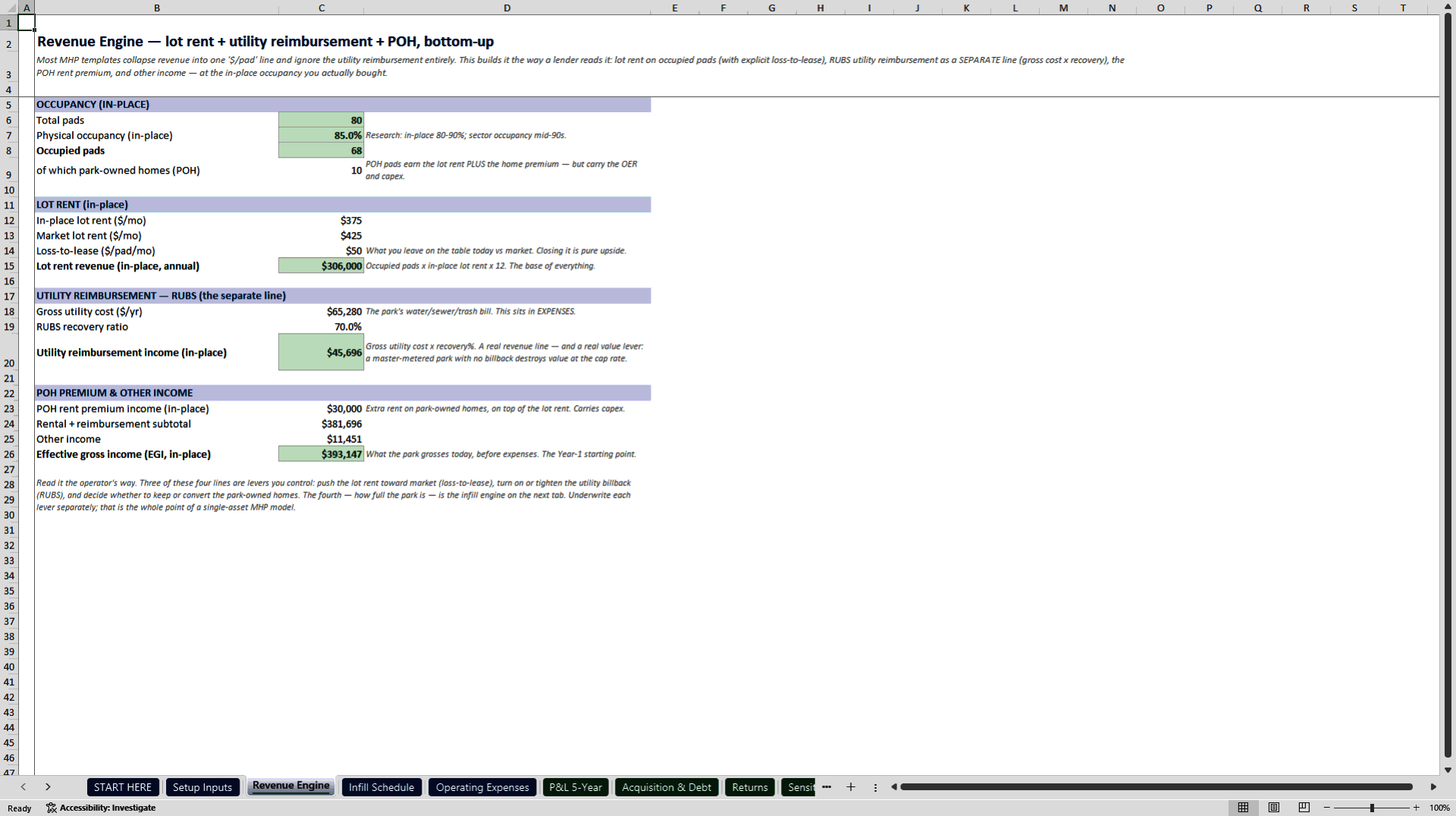1456x816 pixels.
Task: Select RUBS recovery ratio 70.0% cell
Action: pos(322,327)
